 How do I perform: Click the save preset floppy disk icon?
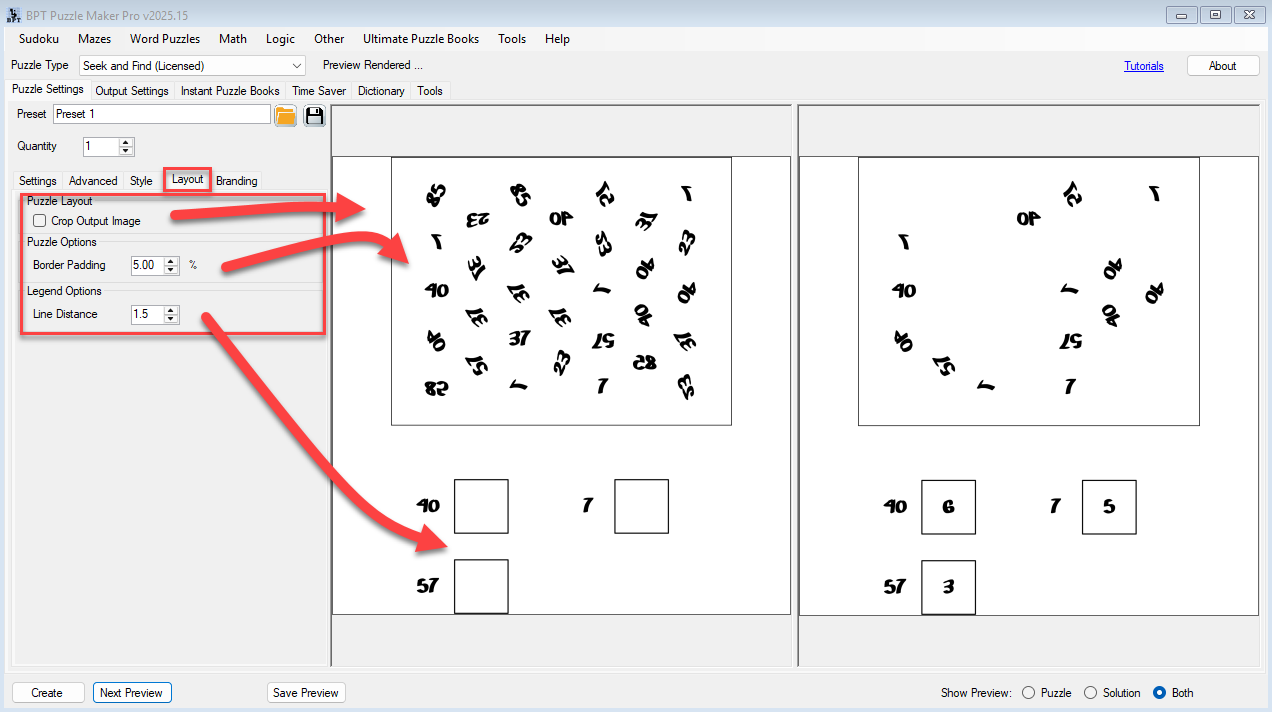pos(314,115)
